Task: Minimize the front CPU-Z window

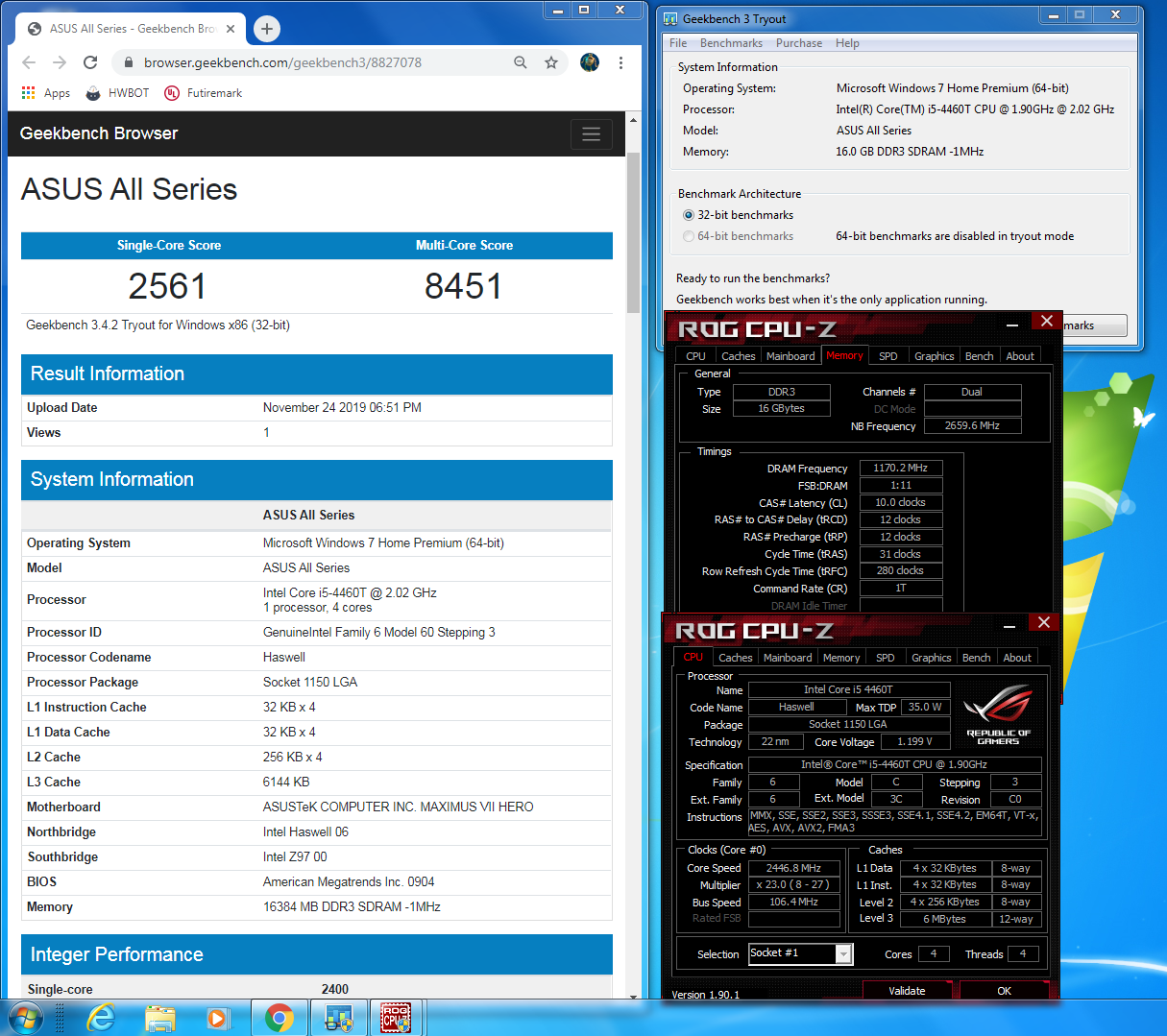Action: (1009, 625)
